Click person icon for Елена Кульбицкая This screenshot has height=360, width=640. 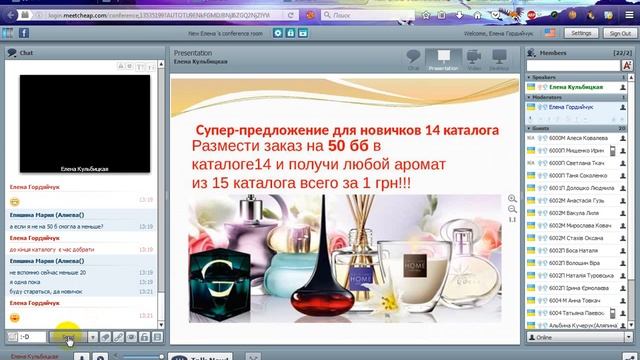(623, 87)
